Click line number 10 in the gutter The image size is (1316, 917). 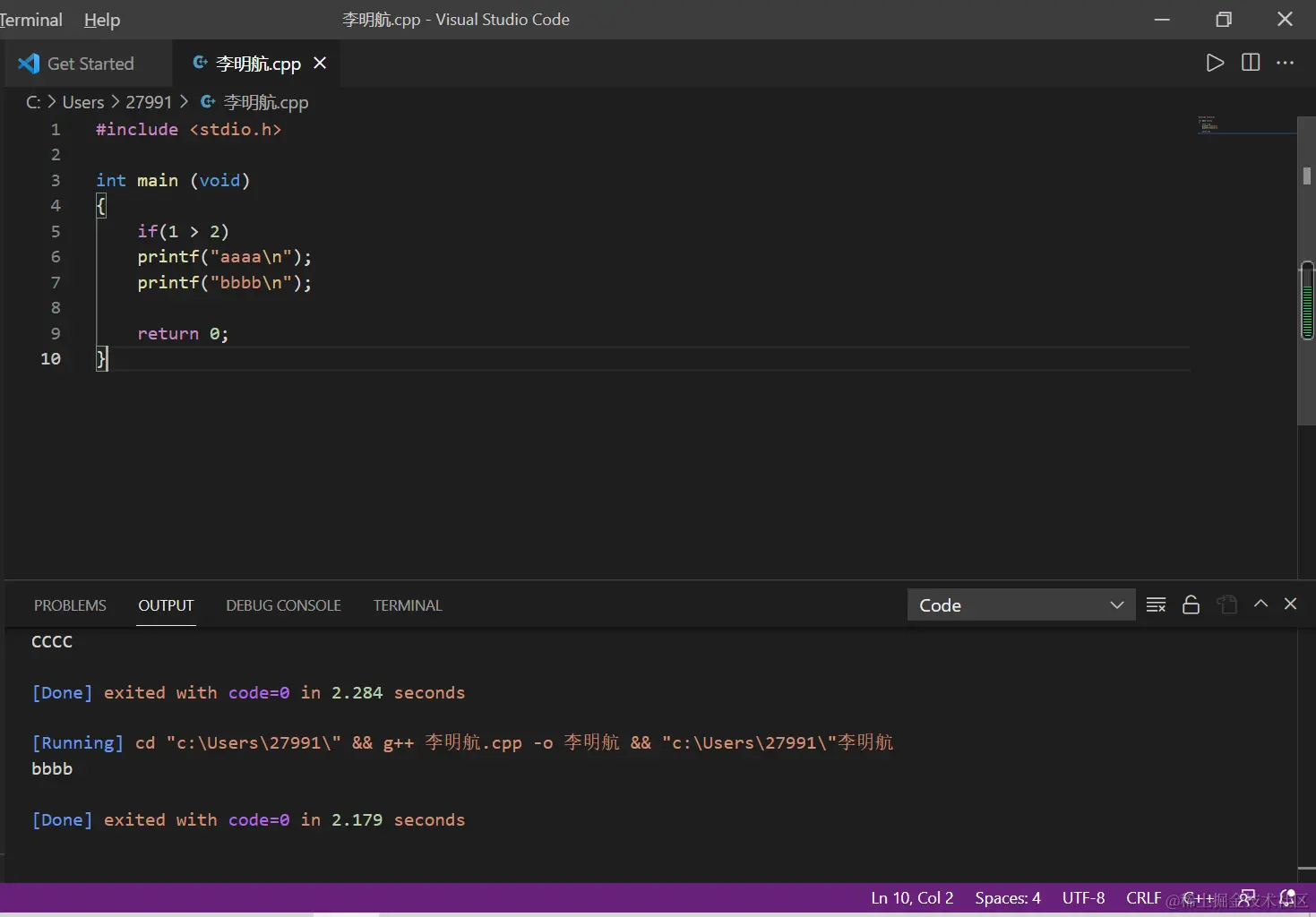[x=51, y=358]
